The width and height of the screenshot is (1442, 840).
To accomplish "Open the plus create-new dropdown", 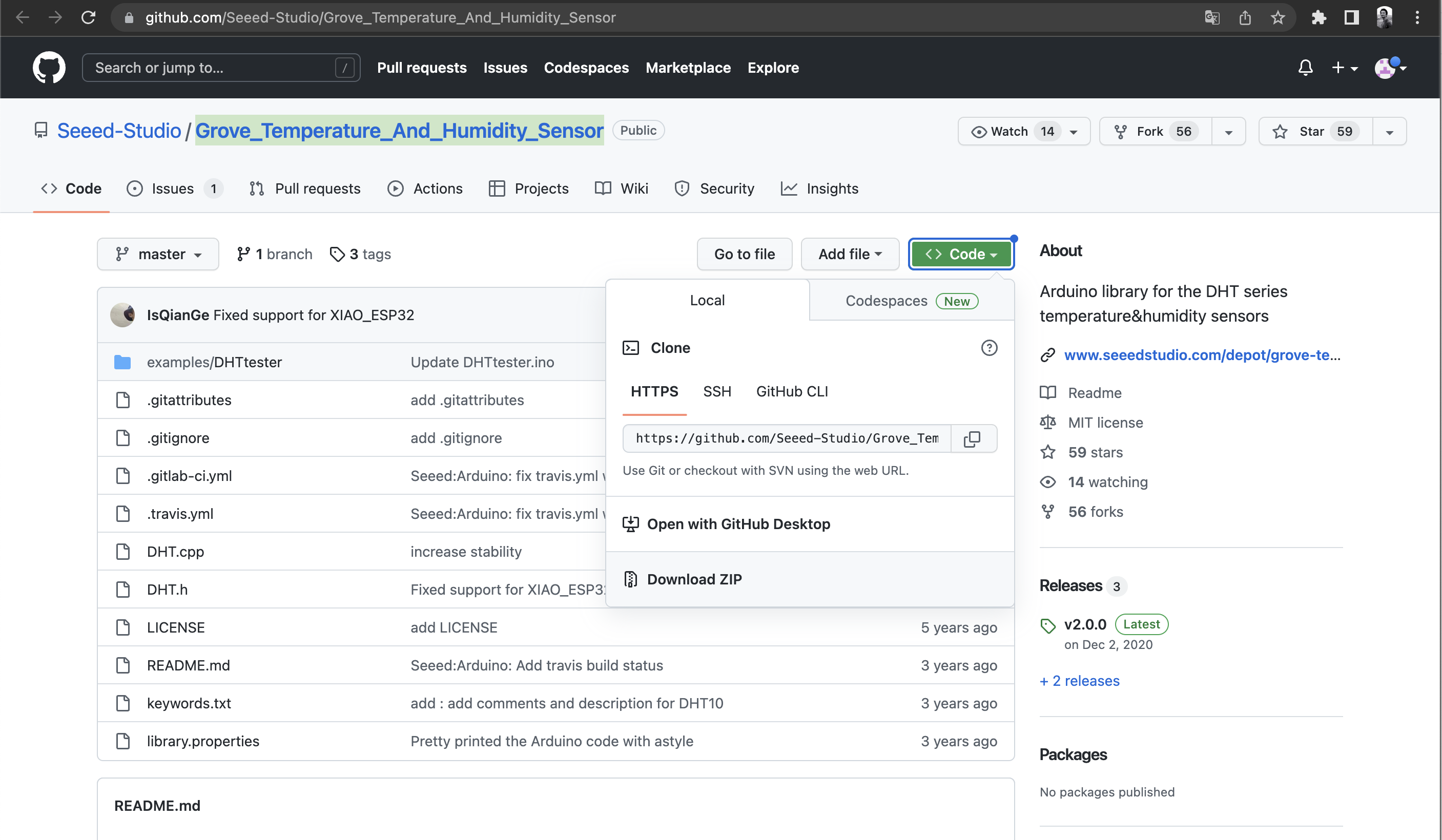I will [x=1345, y=68].
